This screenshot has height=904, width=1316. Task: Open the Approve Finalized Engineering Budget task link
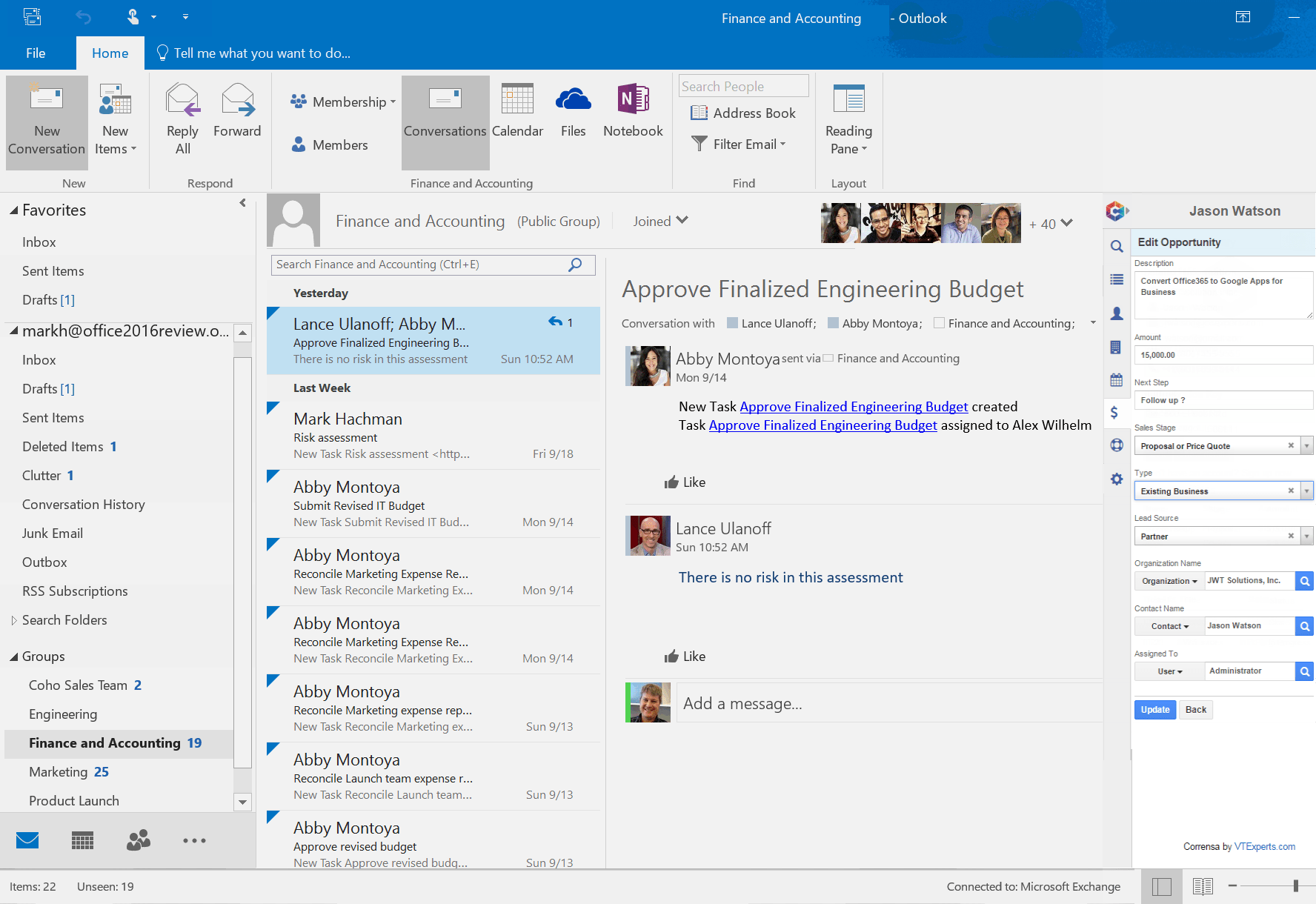(853, 406)
